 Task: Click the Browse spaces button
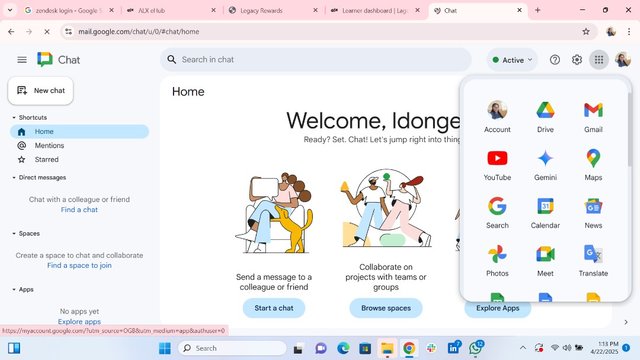386,308
